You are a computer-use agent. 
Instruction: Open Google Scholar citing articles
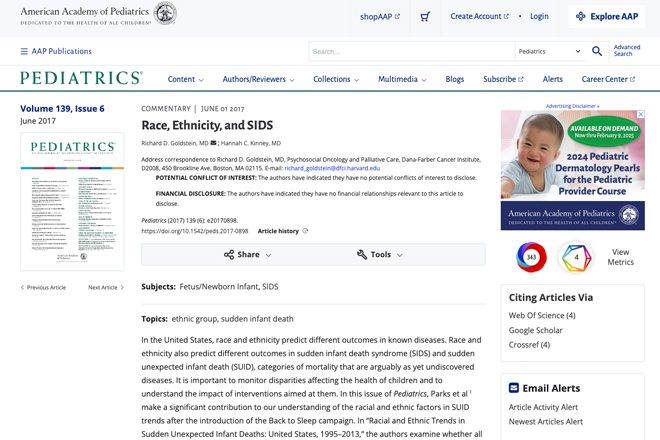tap(535, 330)
